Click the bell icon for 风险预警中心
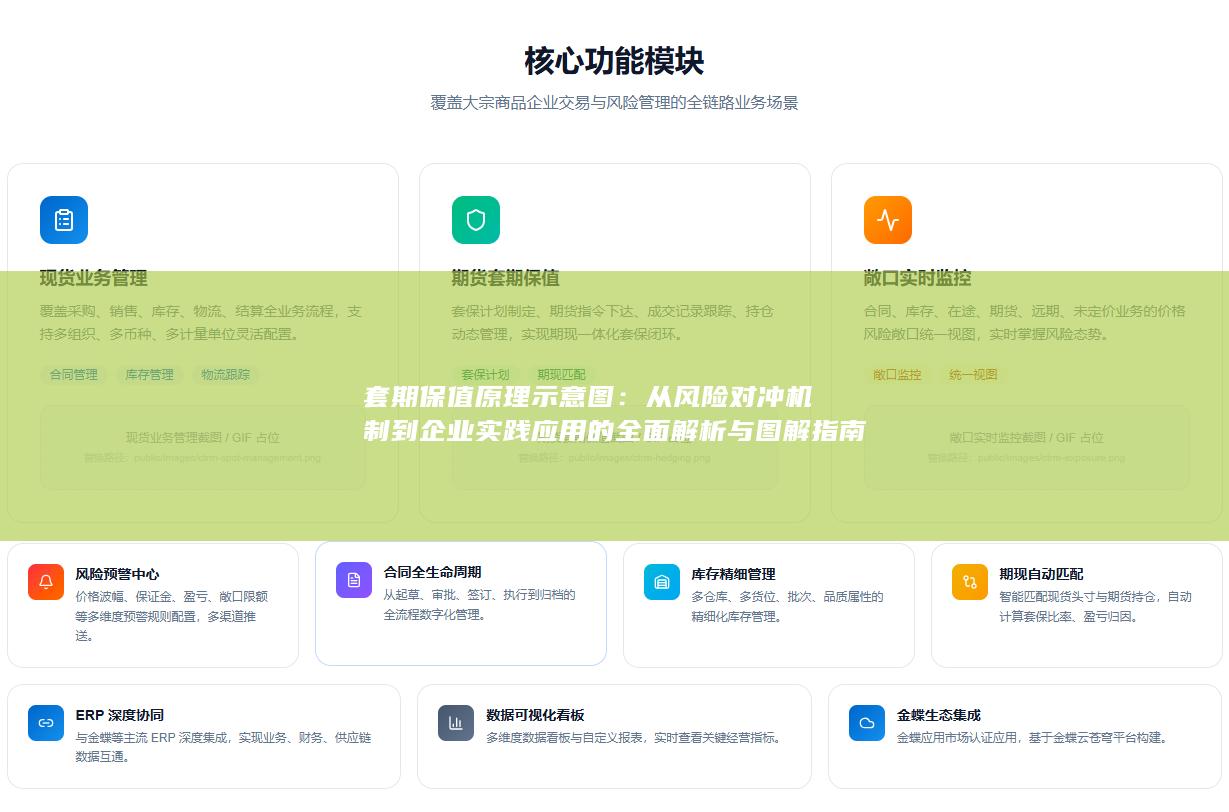The image size is (1229, 812). tap(46, 582)
